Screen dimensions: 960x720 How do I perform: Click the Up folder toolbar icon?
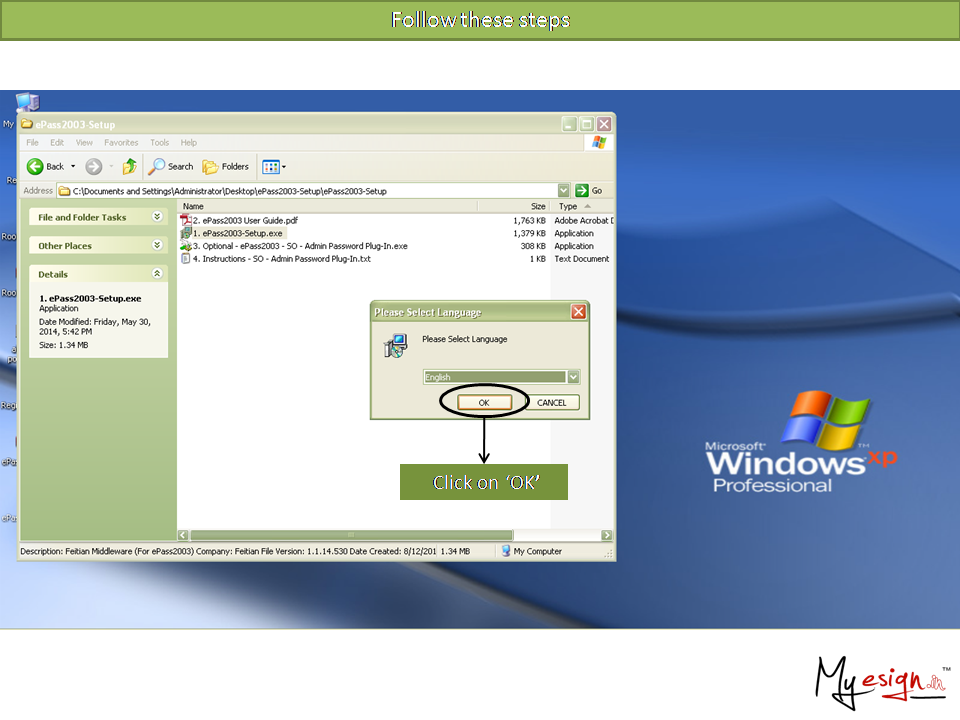point(129,167)
